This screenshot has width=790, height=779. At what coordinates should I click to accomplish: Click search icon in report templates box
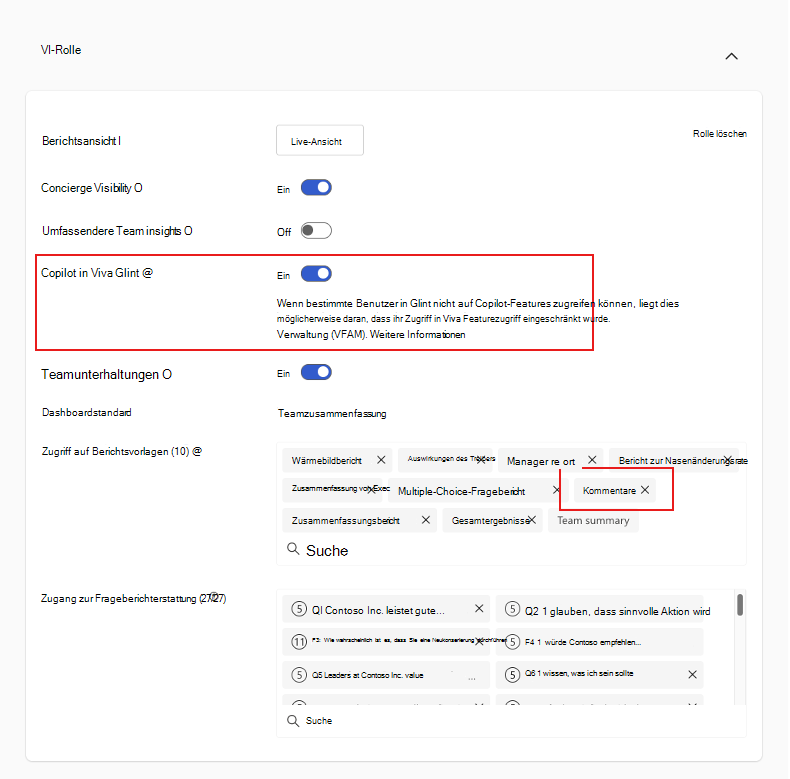tap(293, 549)
